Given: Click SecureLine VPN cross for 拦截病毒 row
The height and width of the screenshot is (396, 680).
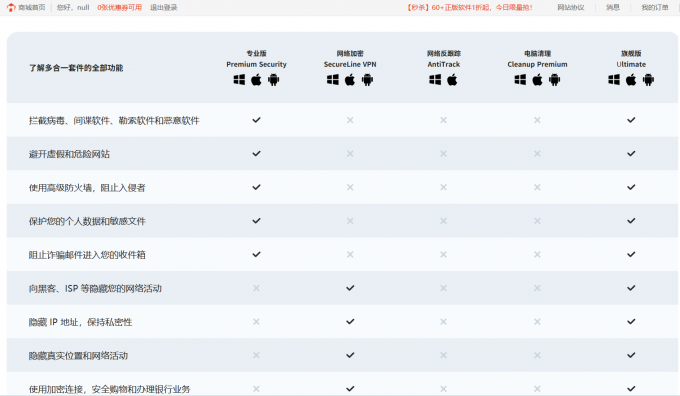Looking at the screenshot, I should click(350, 120).
